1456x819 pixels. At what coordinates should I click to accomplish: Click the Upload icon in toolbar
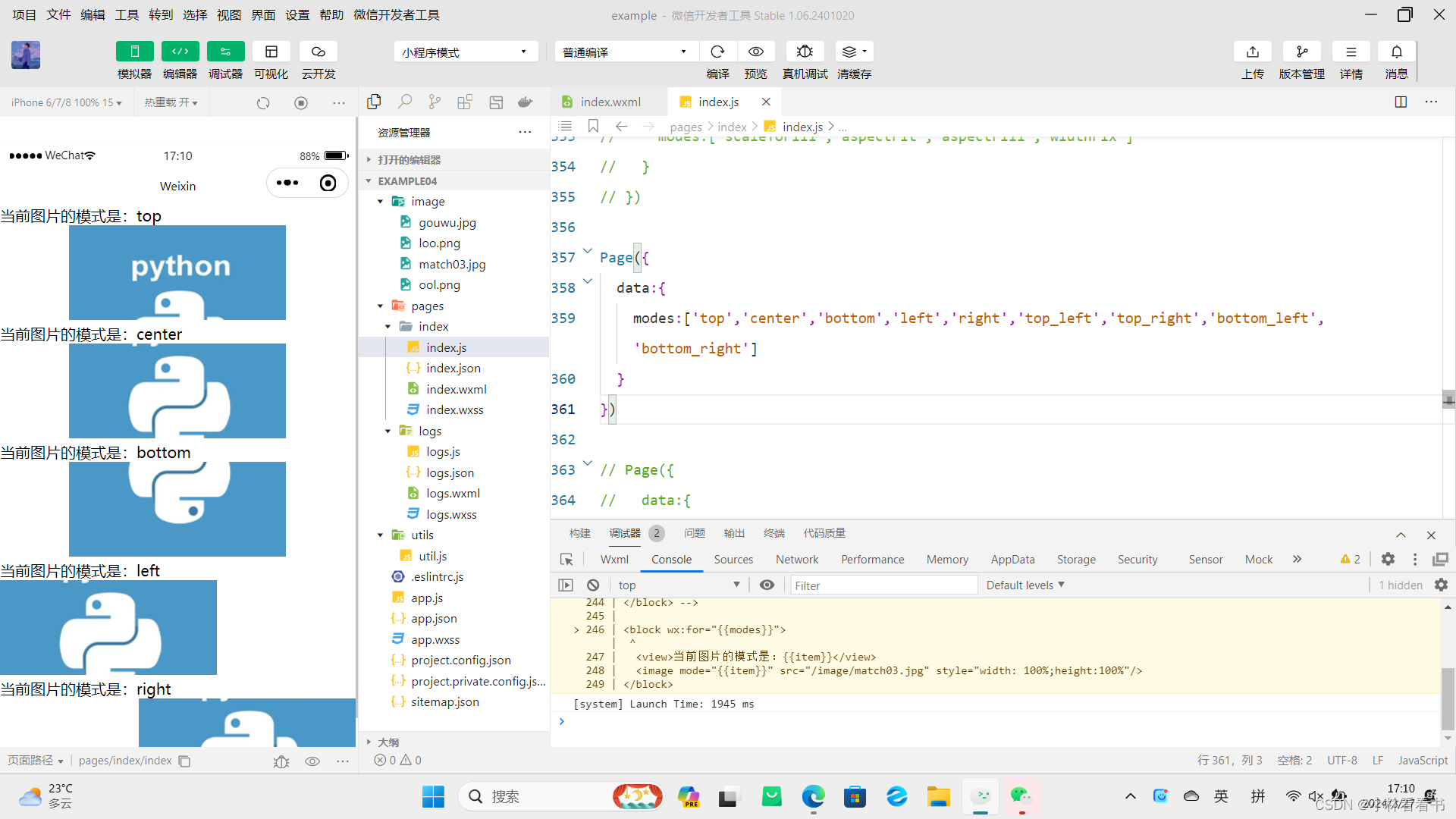point(1252,52)
